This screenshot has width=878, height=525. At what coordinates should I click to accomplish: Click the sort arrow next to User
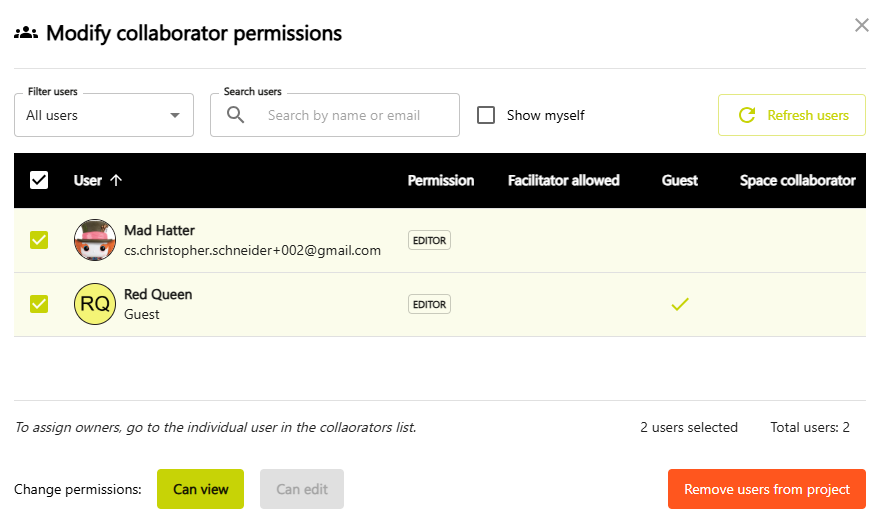[116, 180]
